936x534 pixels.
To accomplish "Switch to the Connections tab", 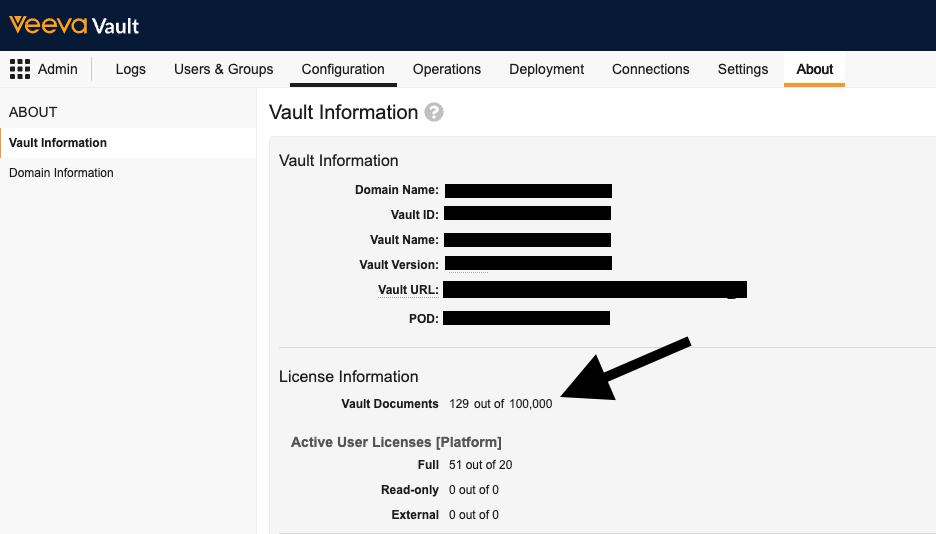I will click(x=651, y=69).
